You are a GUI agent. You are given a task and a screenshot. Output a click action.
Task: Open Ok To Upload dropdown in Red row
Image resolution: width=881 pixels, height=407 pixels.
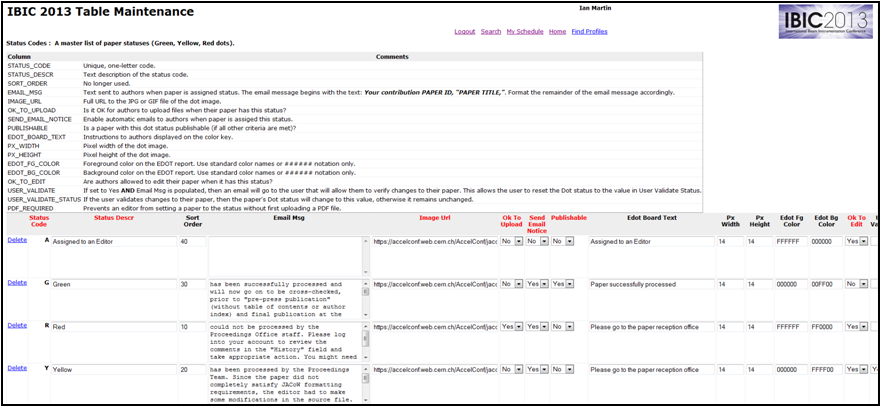(x=511, y=327)
